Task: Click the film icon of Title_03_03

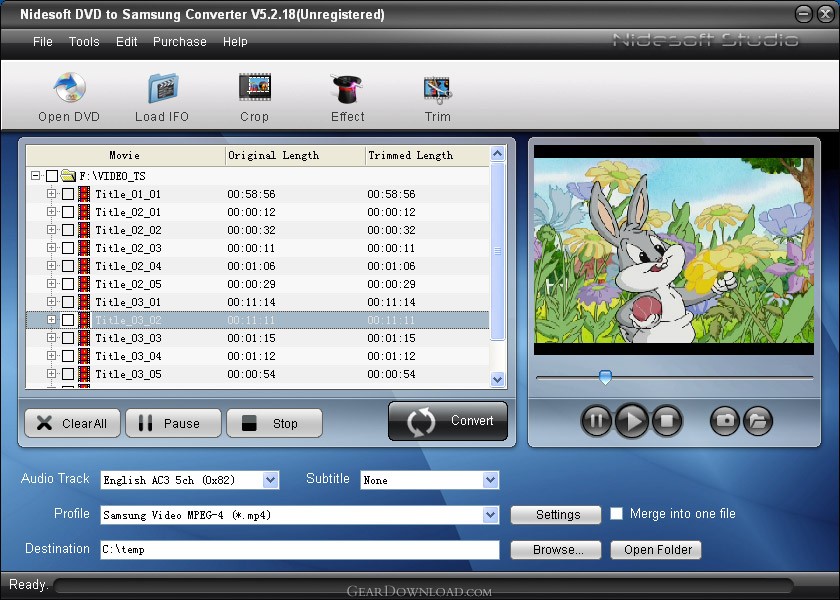Action: (x=84, y=338)
